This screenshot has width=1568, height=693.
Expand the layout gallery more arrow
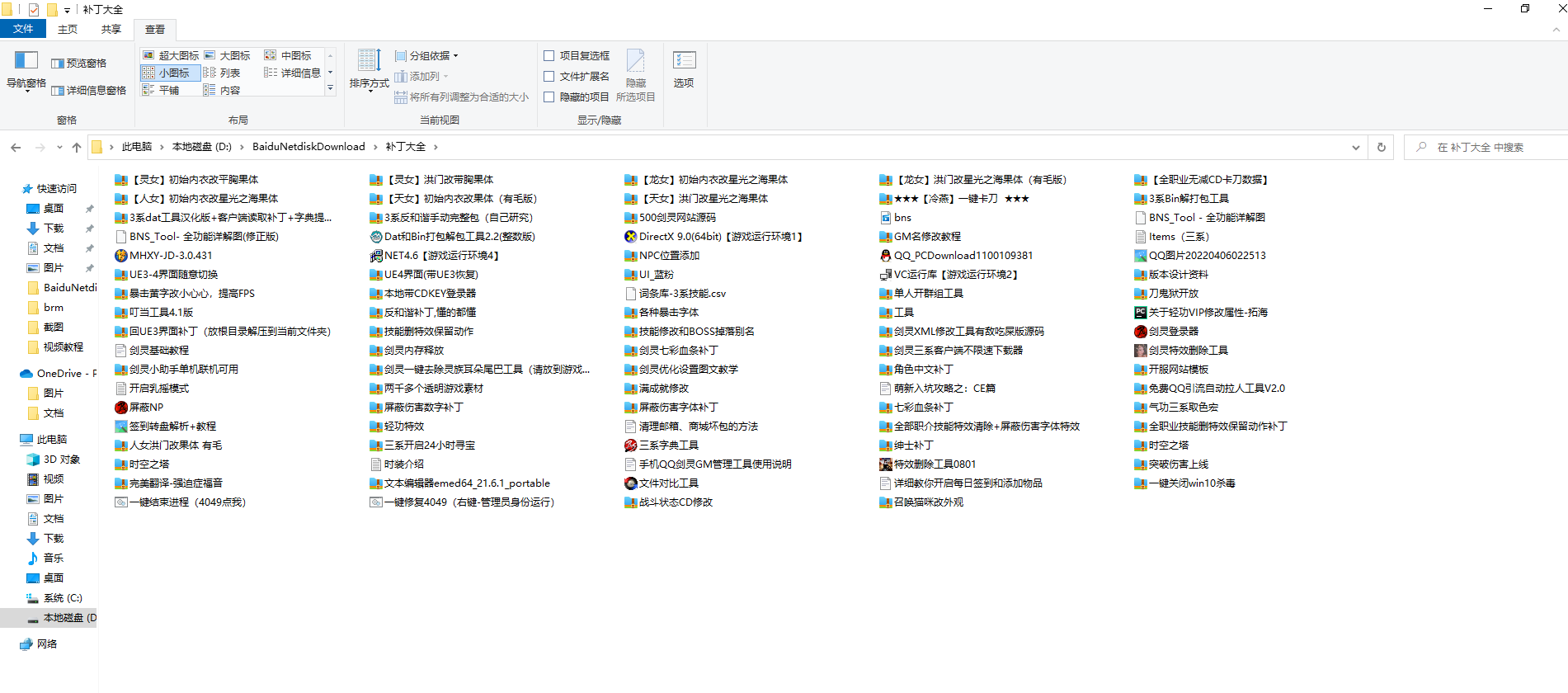[330, 88]
